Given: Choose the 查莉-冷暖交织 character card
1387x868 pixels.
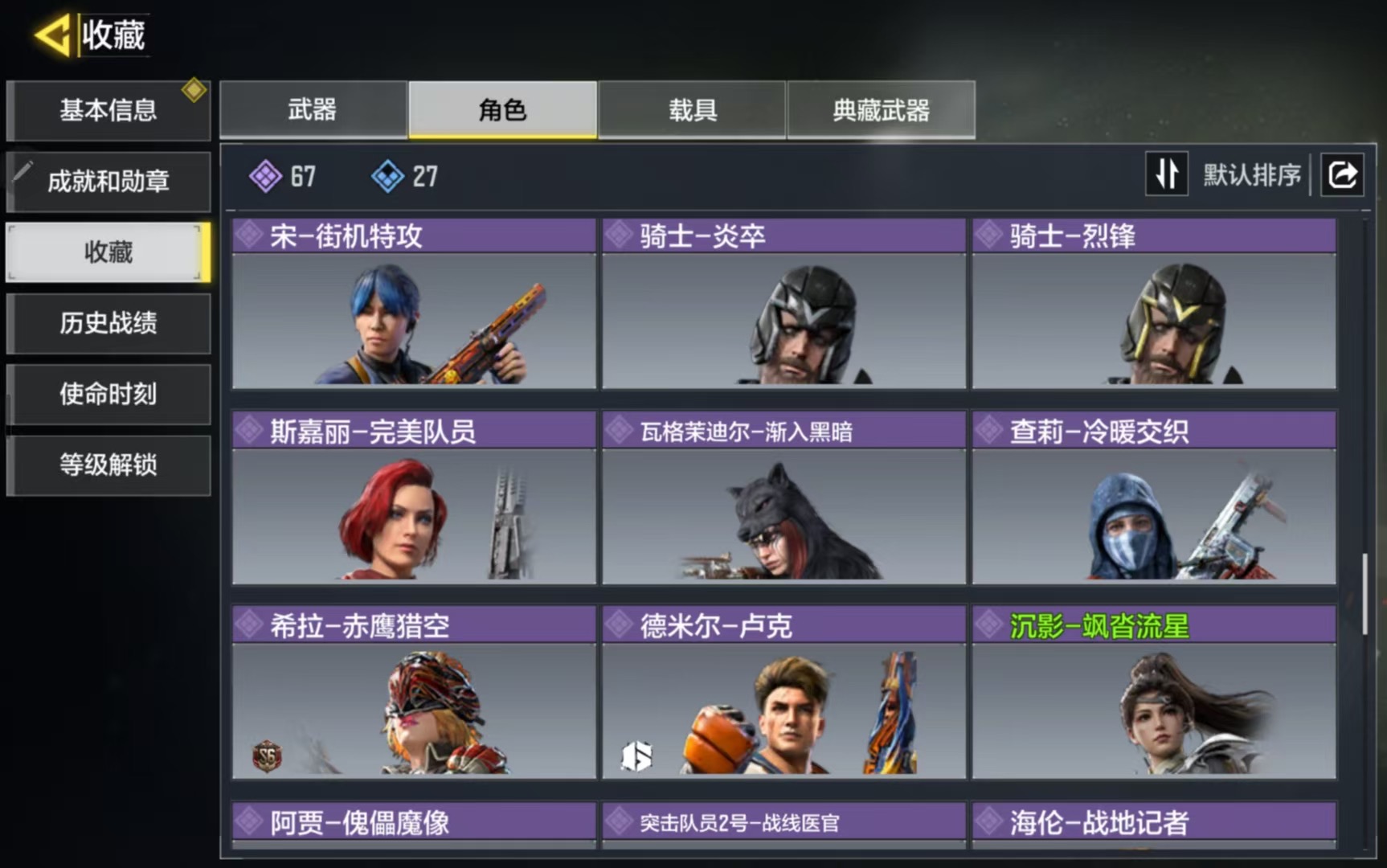Looking at the screenshot, I should click(1154, 497).
